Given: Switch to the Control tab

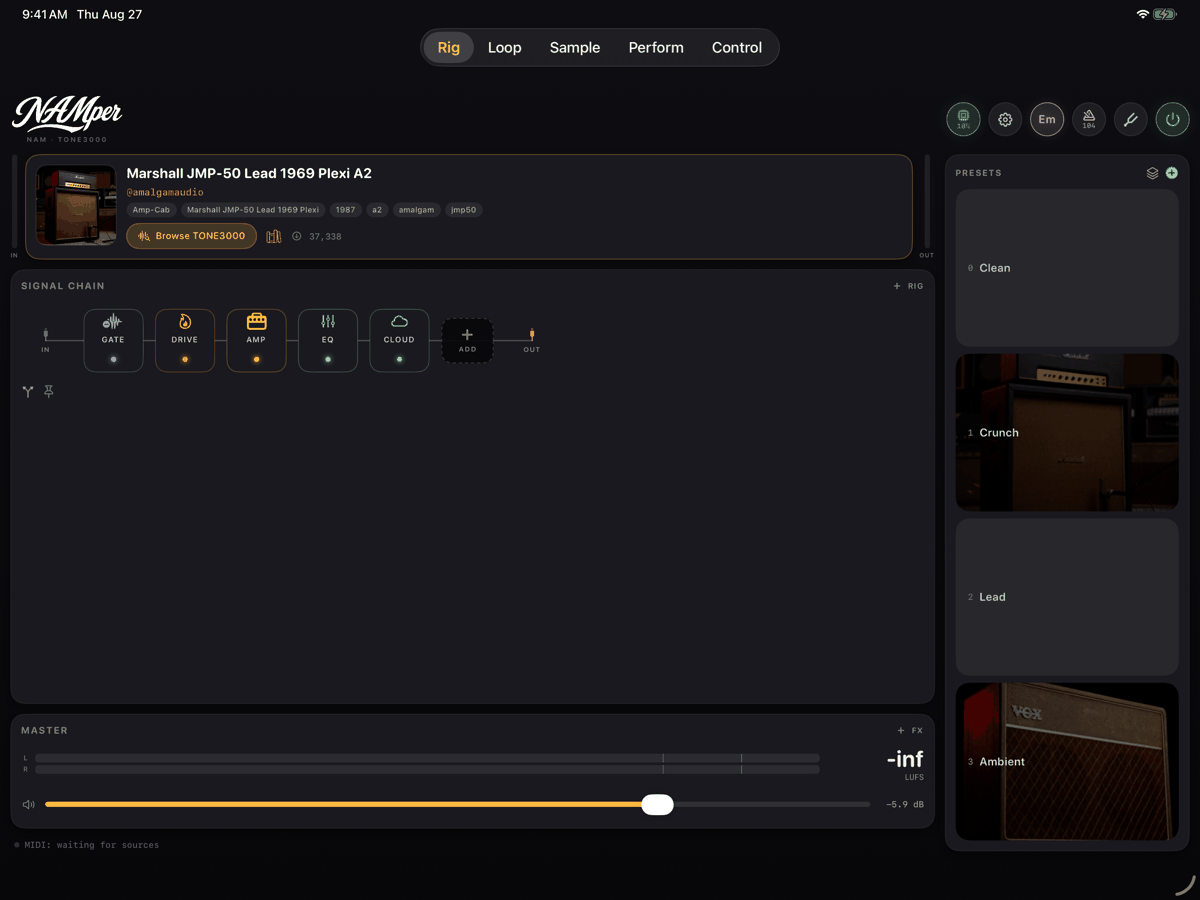Looking at the screenshot, I should [737, 48].
